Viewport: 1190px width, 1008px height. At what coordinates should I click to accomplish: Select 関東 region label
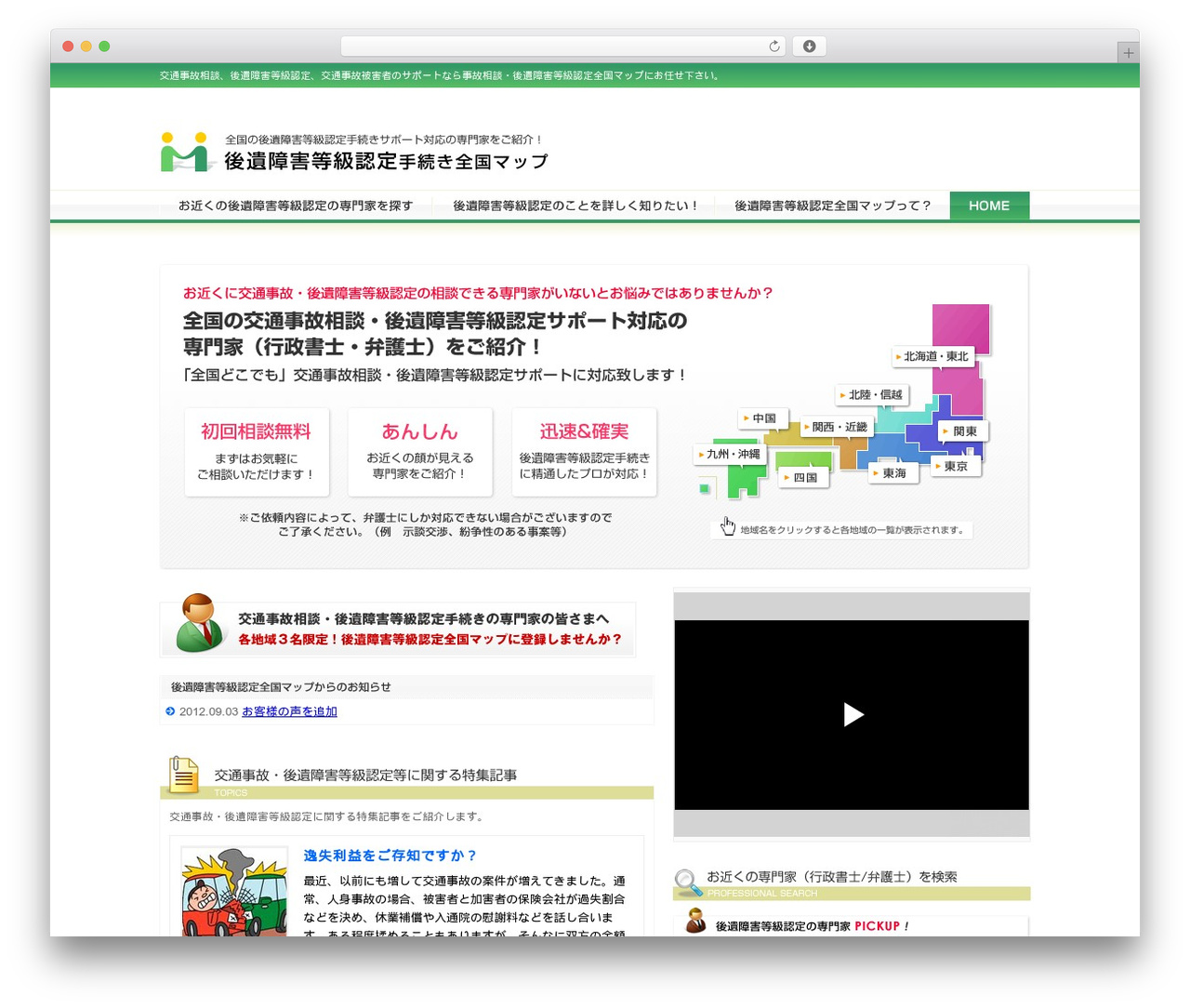click(961, 431)
